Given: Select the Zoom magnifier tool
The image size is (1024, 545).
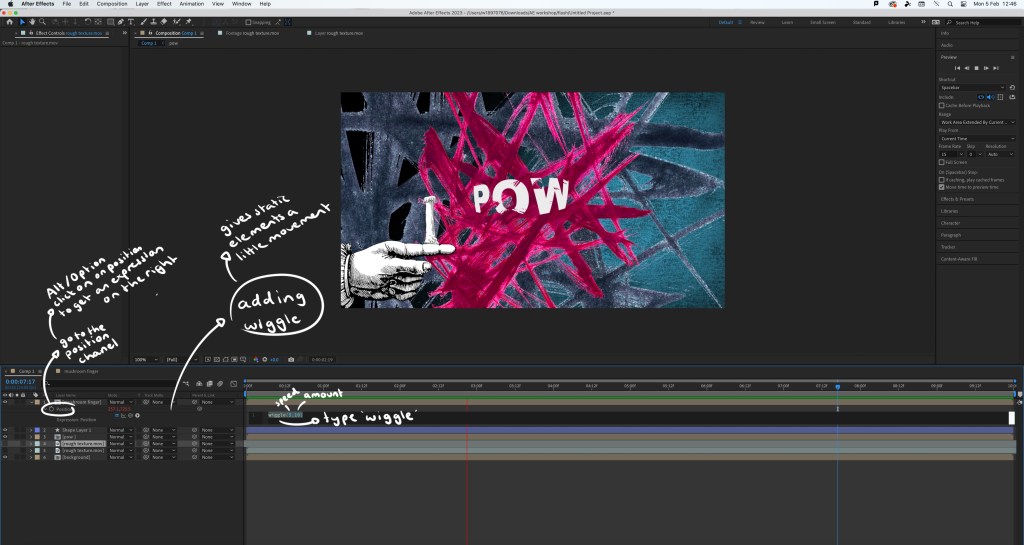Looking at the screenshot, I should click(x=43, y=21).
